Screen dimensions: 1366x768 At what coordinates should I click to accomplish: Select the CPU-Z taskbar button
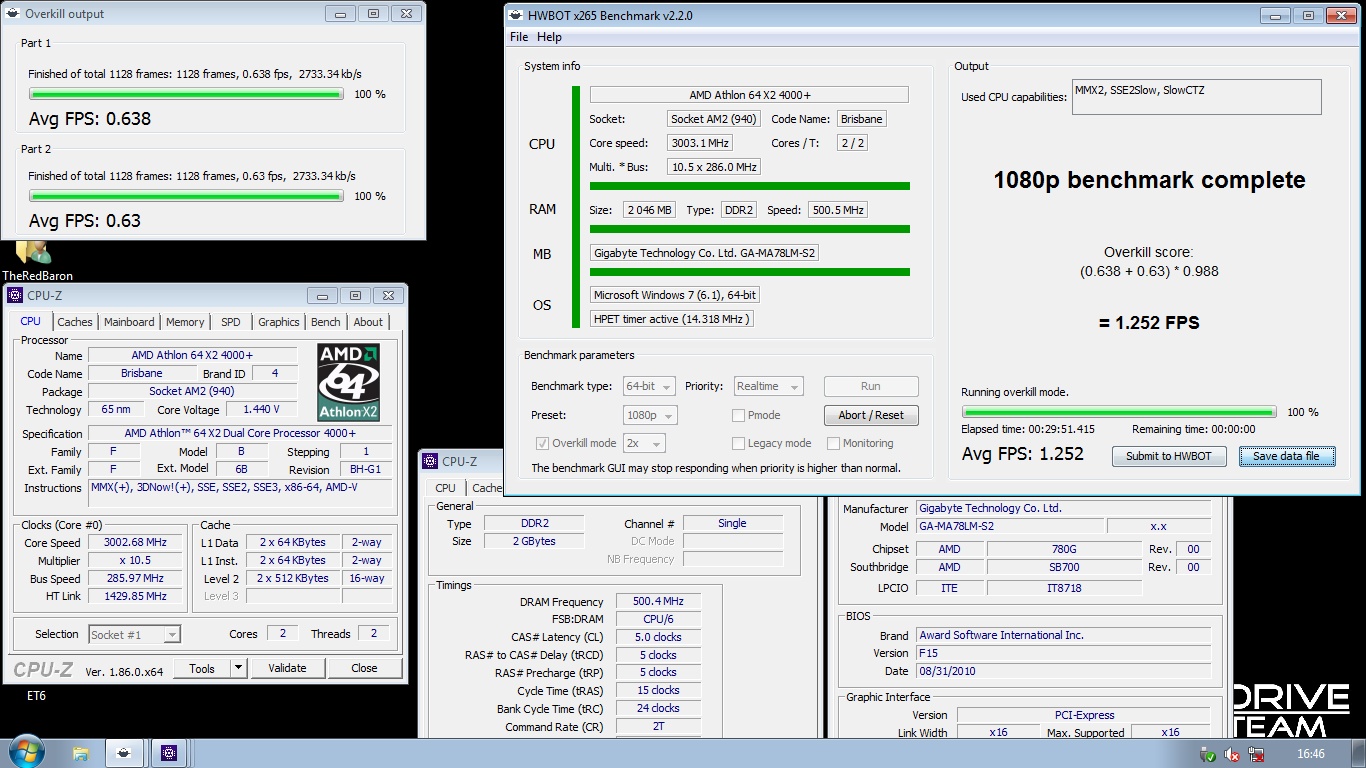pyautogui.click(x=168, y=753)
